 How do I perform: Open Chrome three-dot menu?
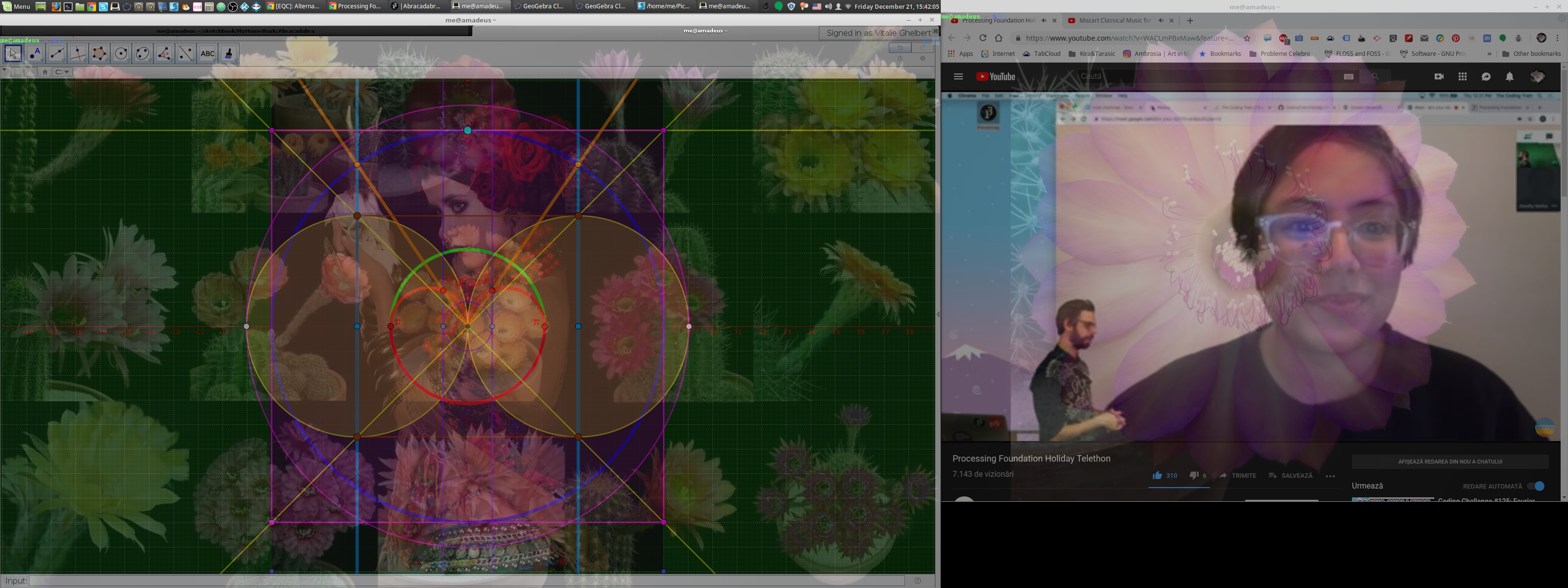[1558, 38]
